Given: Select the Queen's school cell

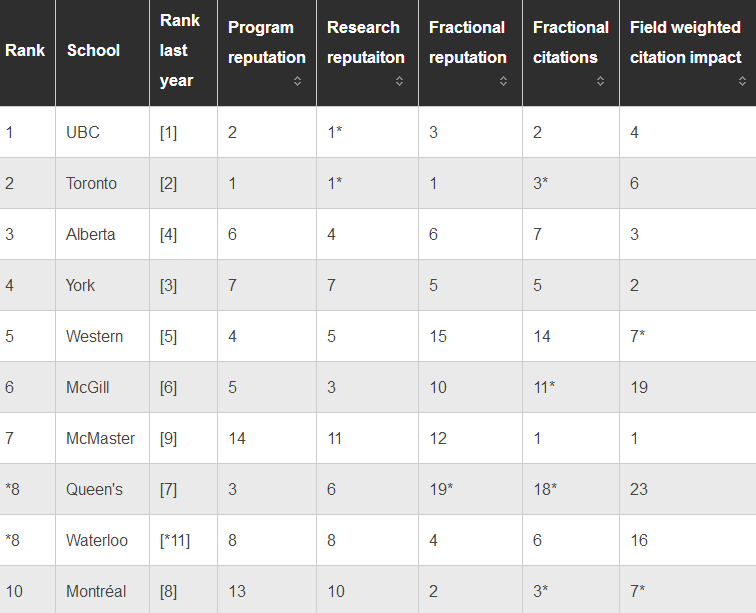Looking at the screenshot, I should (x=94, y=490).
